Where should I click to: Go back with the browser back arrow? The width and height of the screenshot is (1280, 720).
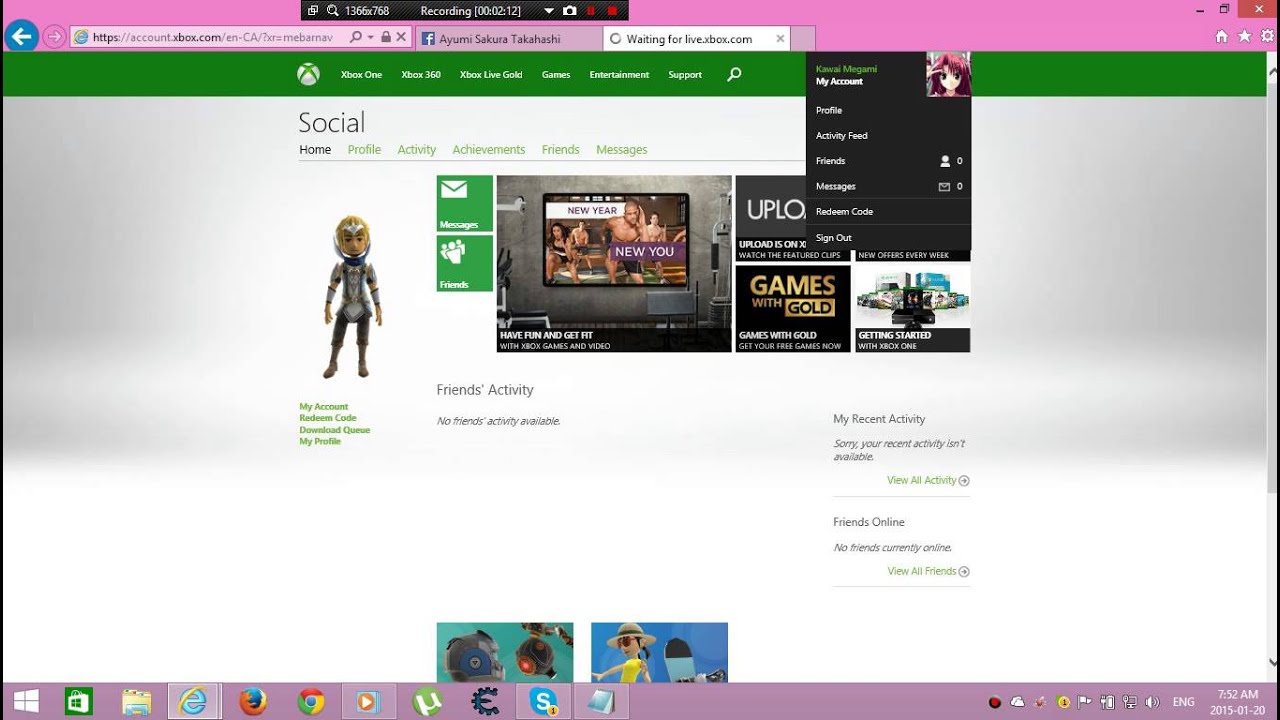(21, 37)
